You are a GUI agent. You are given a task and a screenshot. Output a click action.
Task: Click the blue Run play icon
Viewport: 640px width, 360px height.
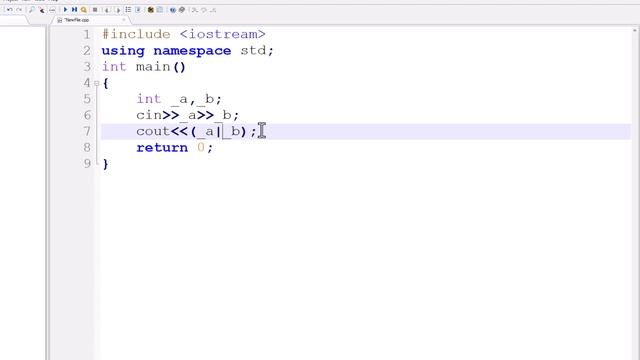[x=65, y=9]
